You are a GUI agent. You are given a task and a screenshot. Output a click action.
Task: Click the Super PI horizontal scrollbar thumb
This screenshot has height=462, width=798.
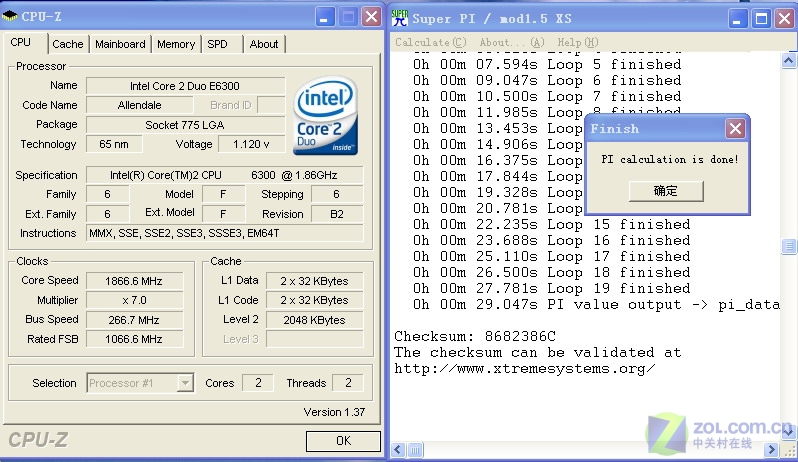pos(415,450)
